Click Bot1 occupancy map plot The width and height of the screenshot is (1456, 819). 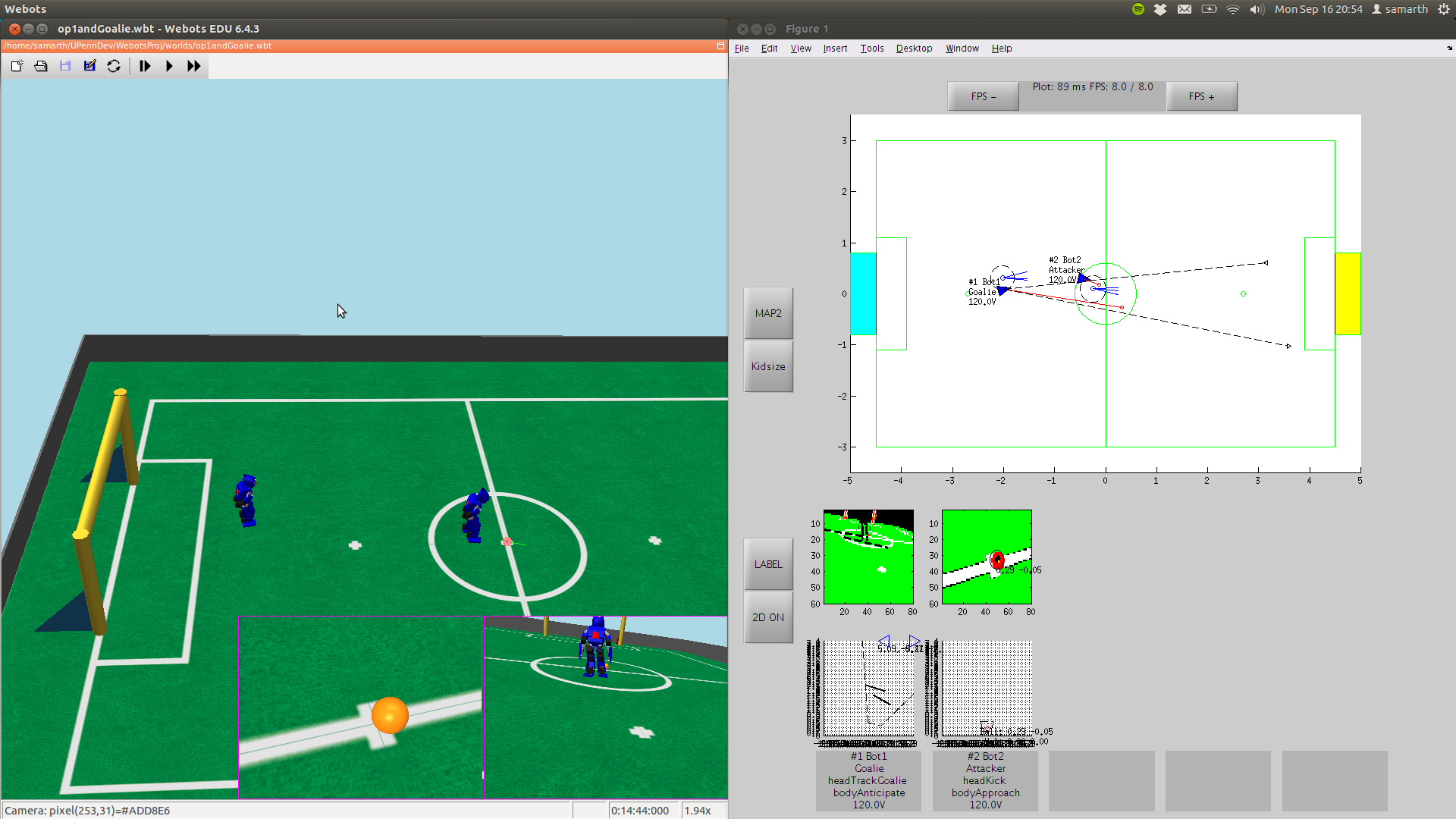(868, 689)
